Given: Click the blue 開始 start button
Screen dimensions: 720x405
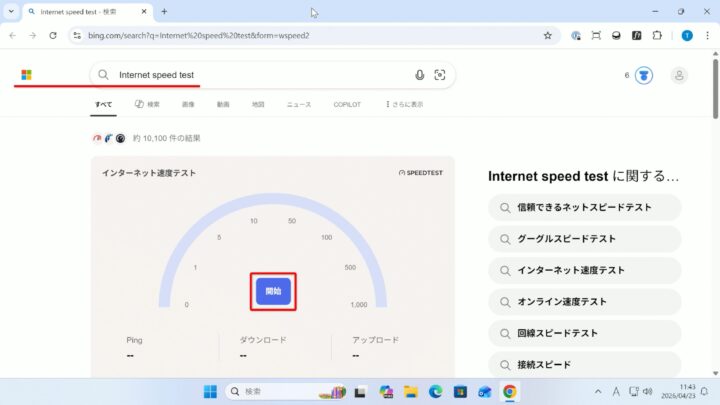Looking at the screenshot, I should [x=273, y=291].
